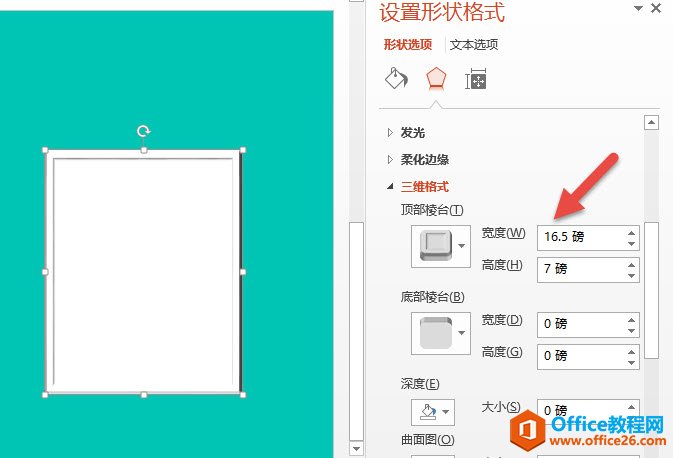Decrease top bevel 高度(H) with down spinner
Viewport: 673px width, 458px height.
(x=631, y=276)
